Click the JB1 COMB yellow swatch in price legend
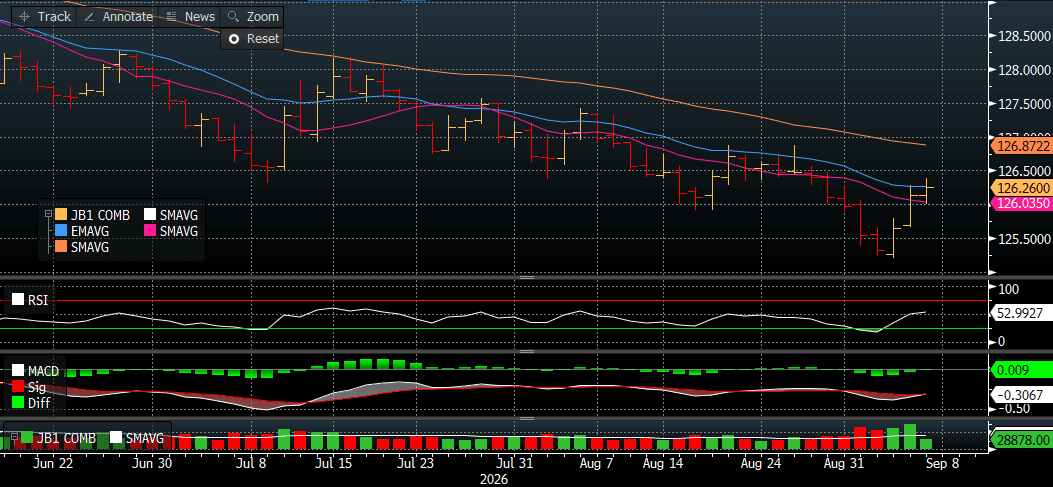Viewport: 1053px width, 487px height. pos(60,216)
